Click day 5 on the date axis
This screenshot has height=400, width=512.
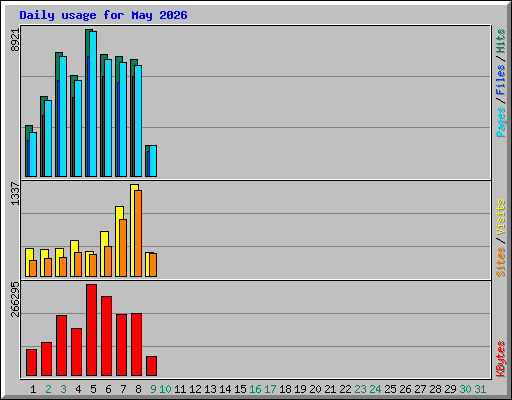[x=93, y=389]
